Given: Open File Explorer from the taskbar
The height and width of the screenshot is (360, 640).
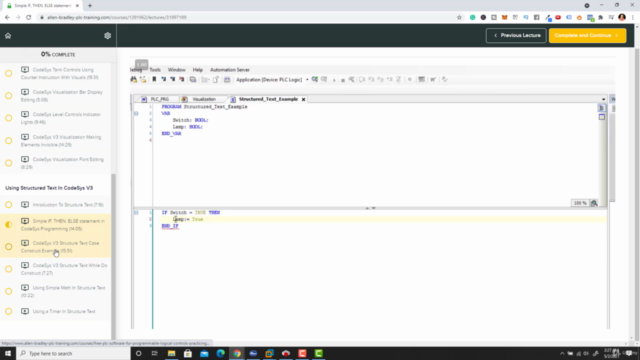Looking at the screenshot, I should click(171, 353).
